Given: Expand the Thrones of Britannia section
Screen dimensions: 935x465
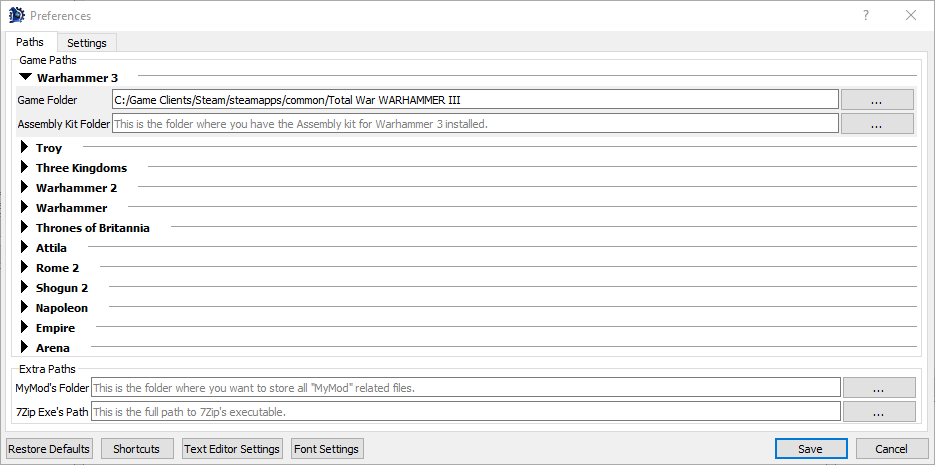Looking at the screenshot, I should 24,228.
